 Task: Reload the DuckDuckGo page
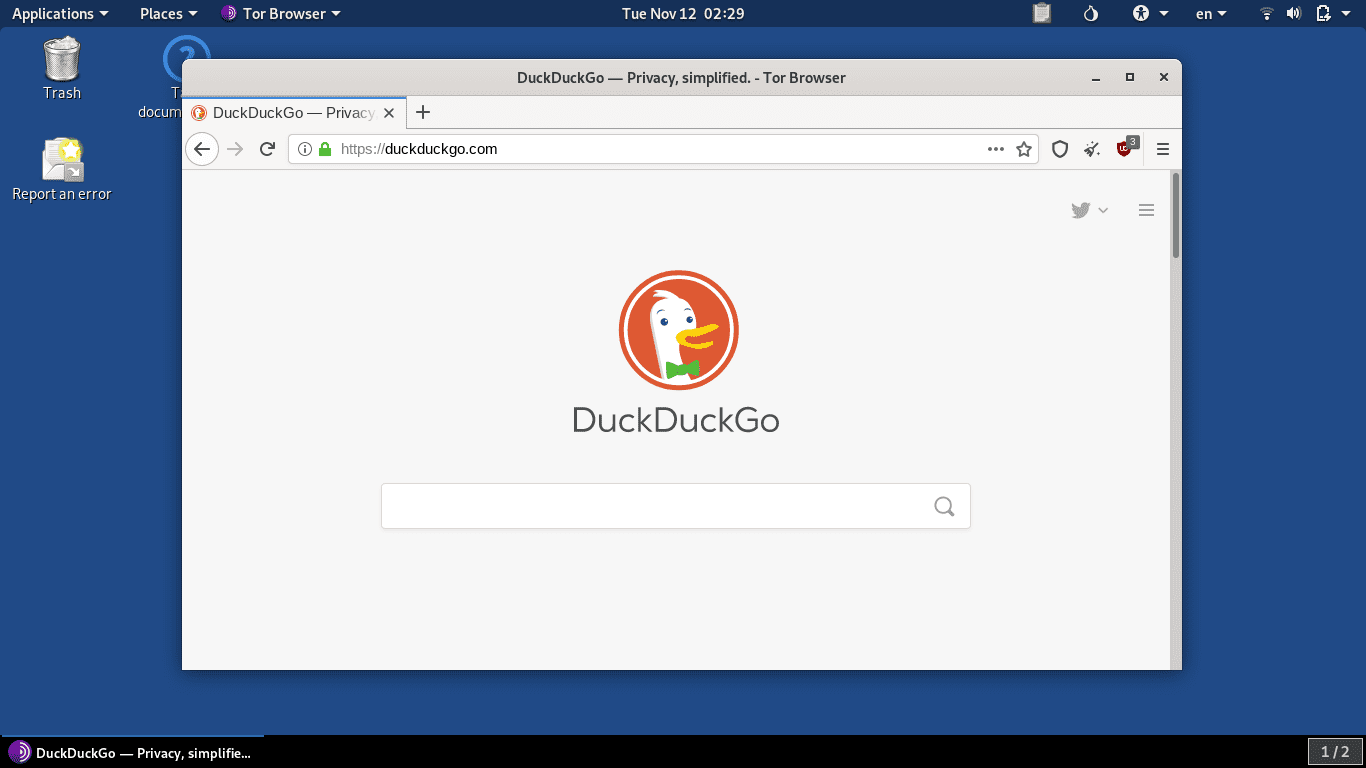pyautogui.click(x=267, y=149)
